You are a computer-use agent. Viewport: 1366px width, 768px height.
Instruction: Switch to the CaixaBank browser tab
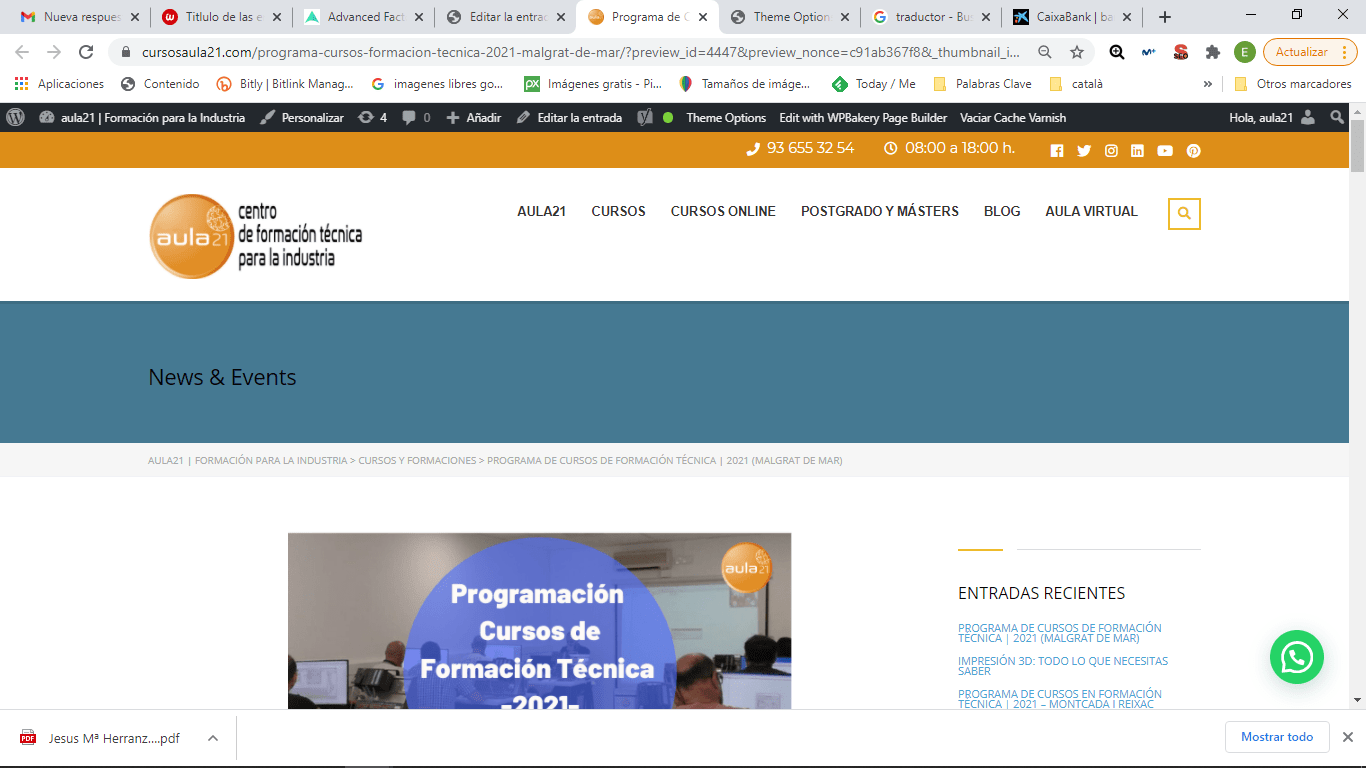click(x=1072, y=17)
